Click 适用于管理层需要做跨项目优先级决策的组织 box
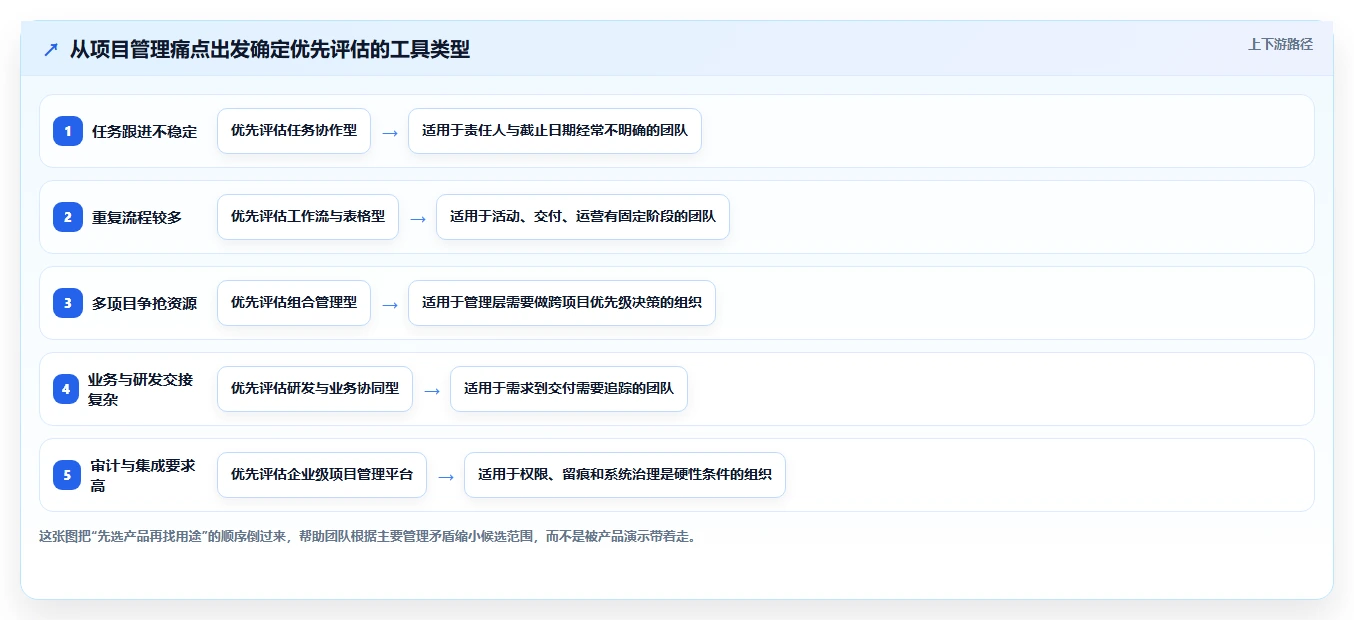Image resolution: width=1354 pixels, height=620 pixels. [x=562, y=303]
